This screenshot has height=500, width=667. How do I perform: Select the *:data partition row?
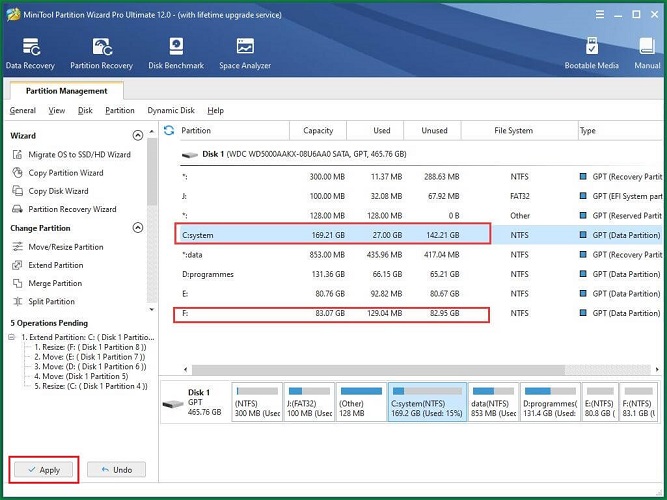click(420, 254)
